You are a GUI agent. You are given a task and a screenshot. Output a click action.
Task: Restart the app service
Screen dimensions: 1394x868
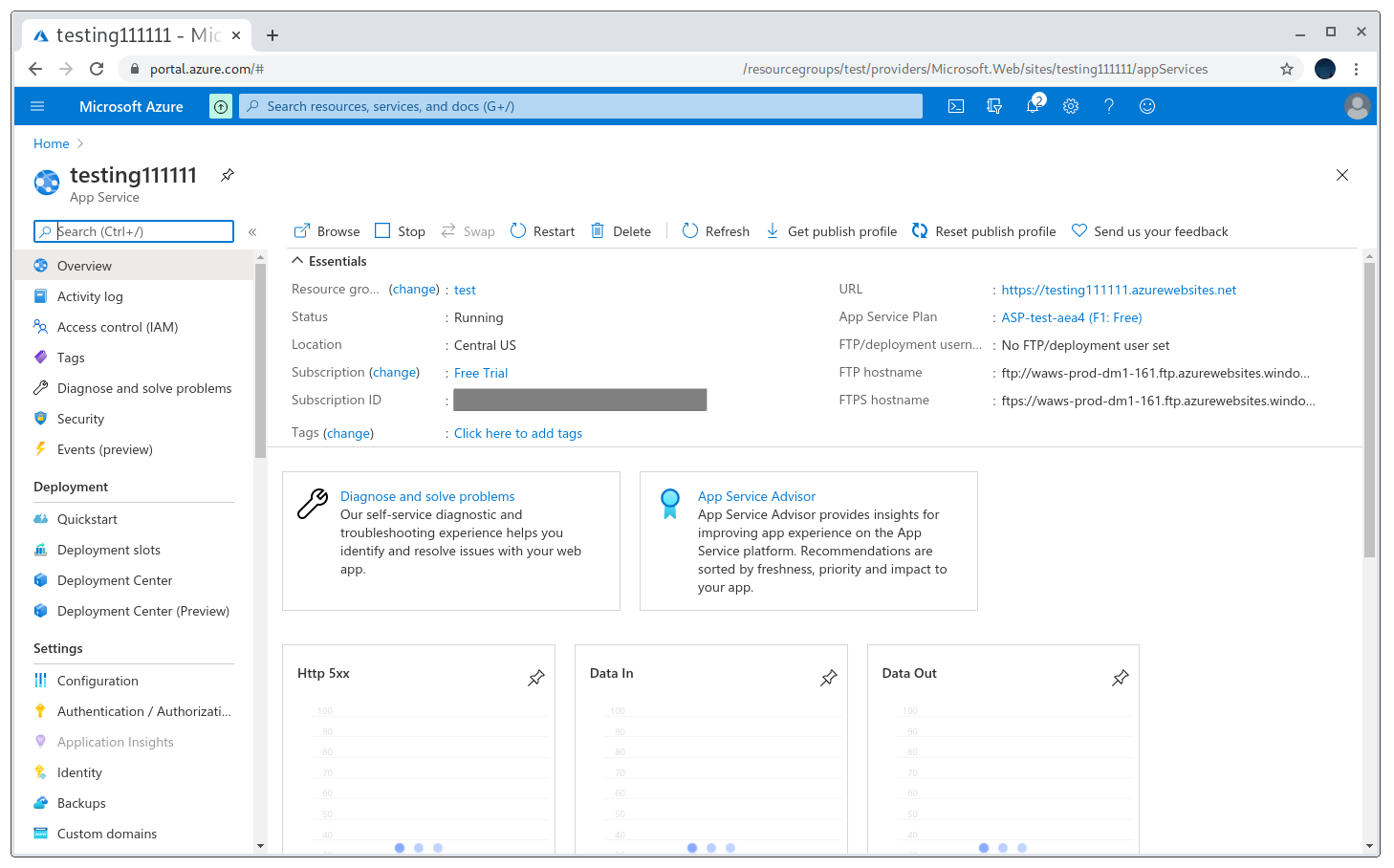pos(543,231)
